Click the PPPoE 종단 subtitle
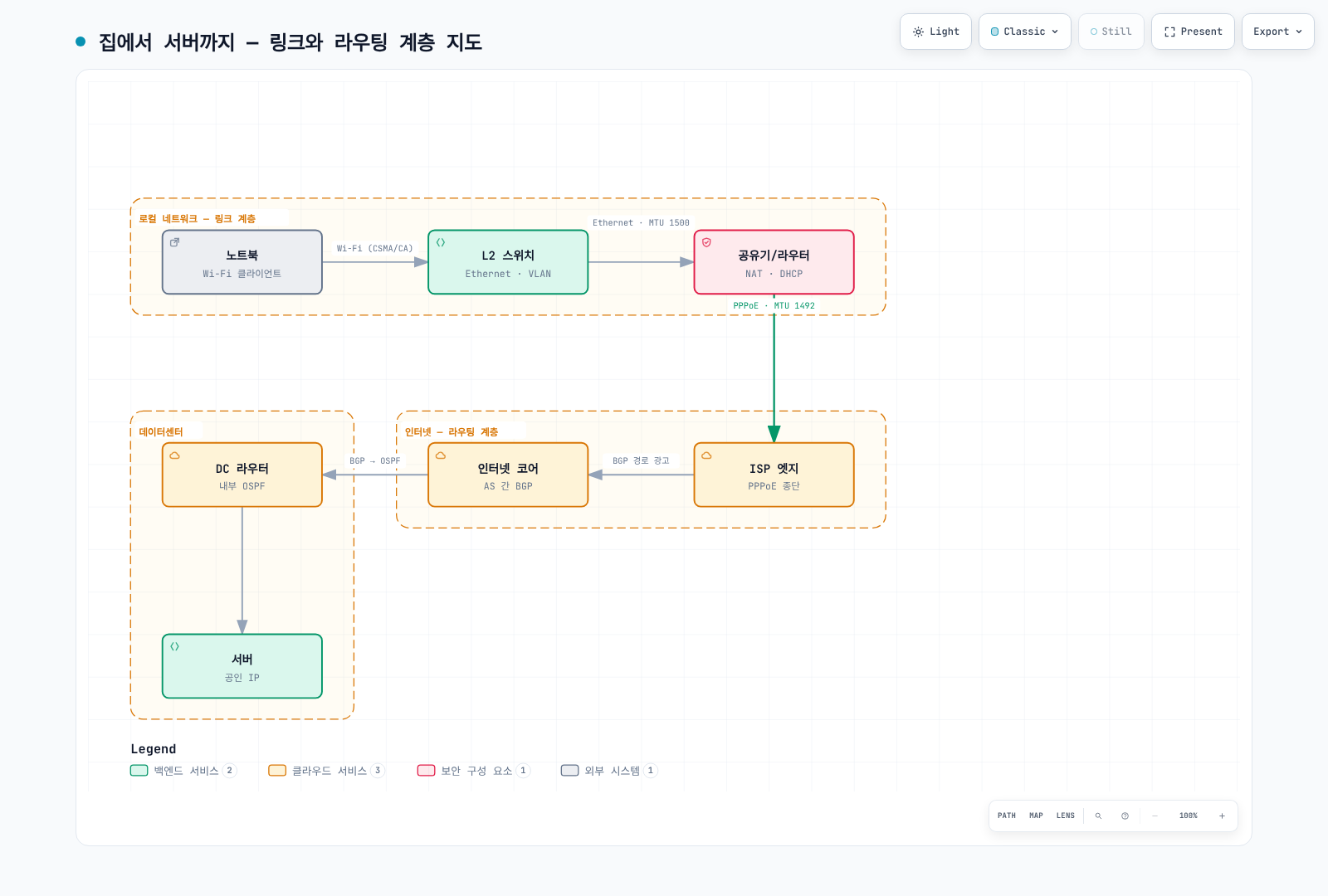Image resolution: width=1328 pixels, height=896 pixels. point(774,486)
